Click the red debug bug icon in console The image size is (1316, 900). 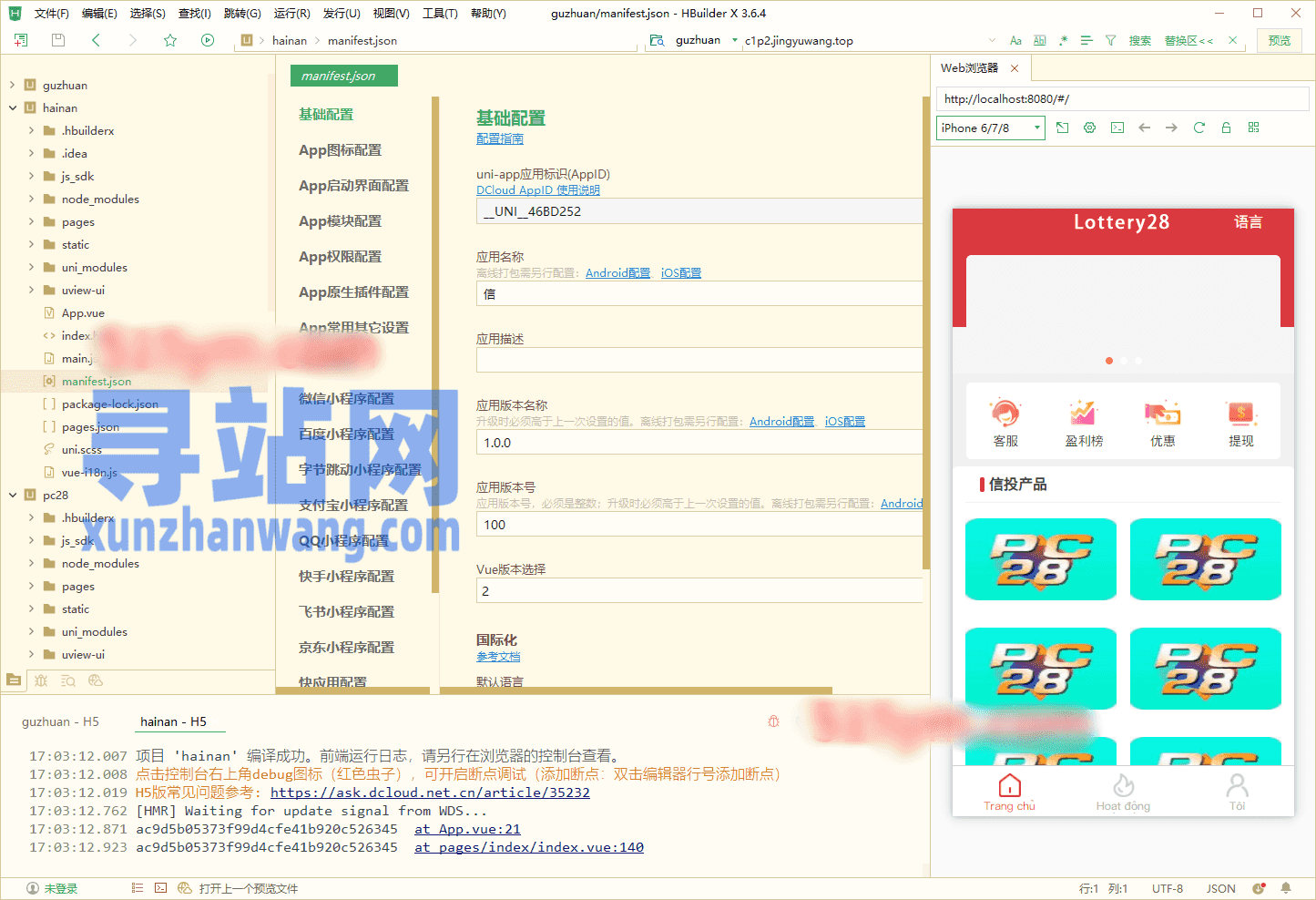click(773, 721)
